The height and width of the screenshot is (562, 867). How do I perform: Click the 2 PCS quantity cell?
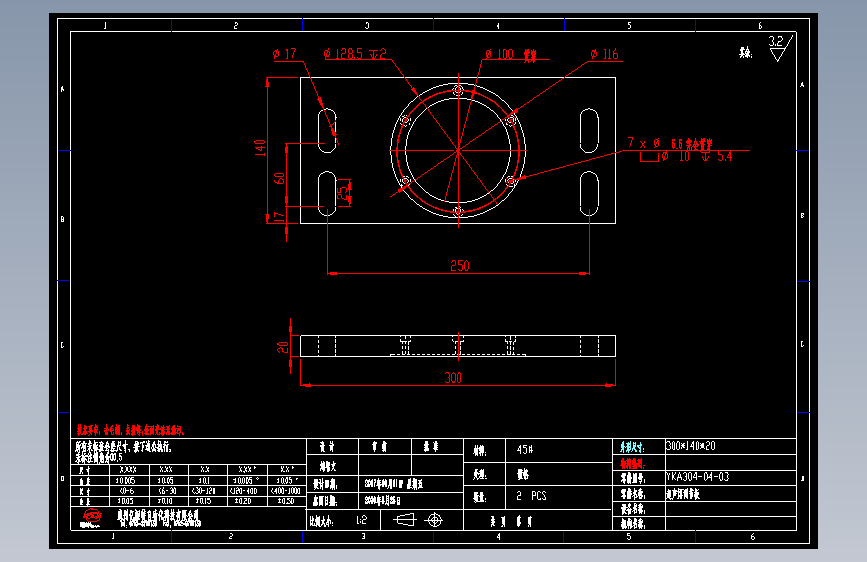pyautogui.click(x=559, y=496)
